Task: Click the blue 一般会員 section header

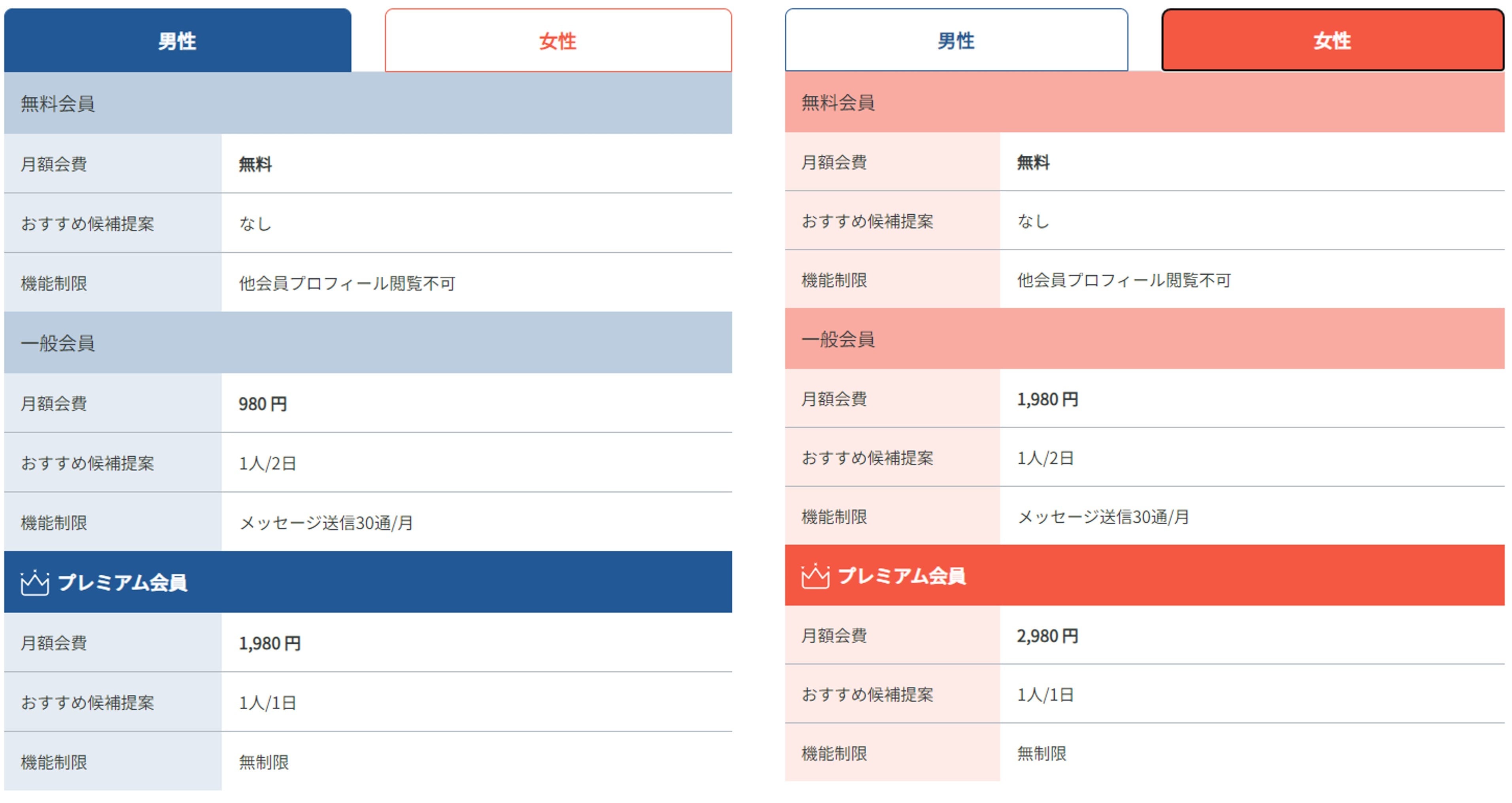Action: tap(57, 344)
